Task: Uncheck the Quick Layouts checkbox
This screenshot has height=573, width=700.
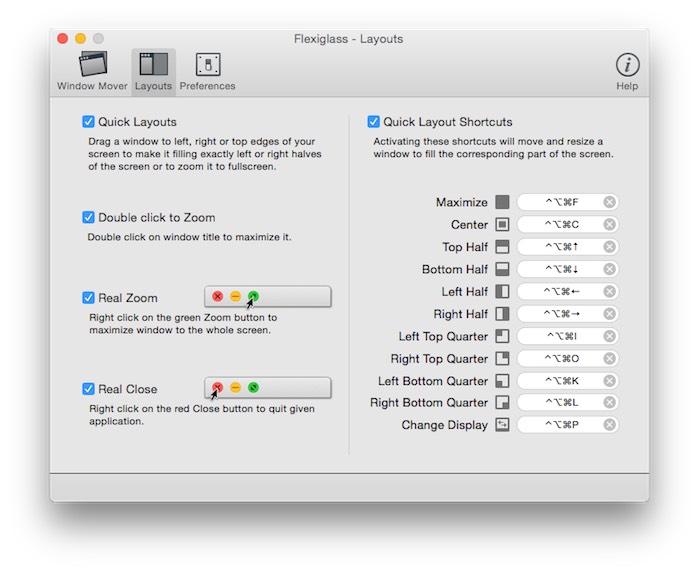Action: pos(88,122)
